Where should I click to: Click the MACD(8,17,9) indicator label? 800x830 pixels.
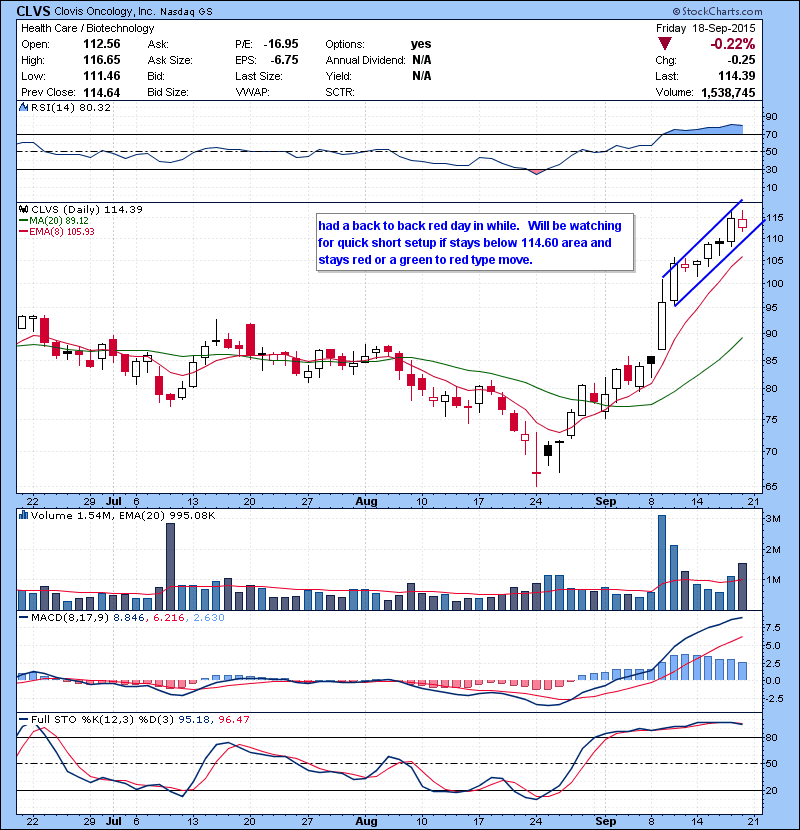click(x=70, y=618)
